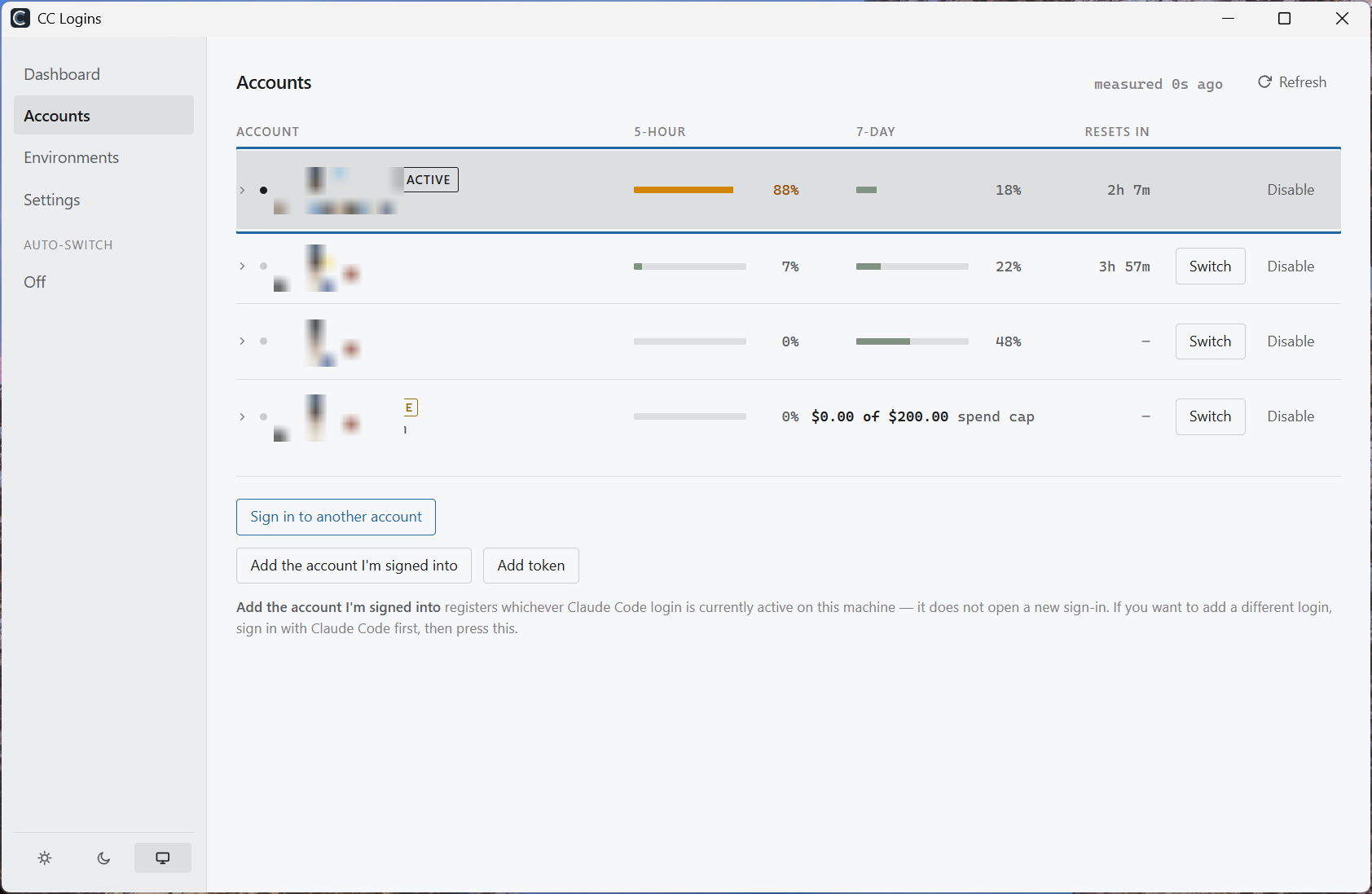Expand the account row with 48% 7-day usage
This screenshot has height=894, width=1372.
[242, 341]
